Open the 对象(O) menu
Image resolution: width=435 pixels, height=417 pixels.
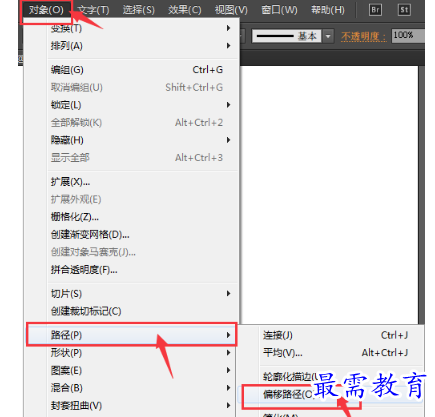46,10
